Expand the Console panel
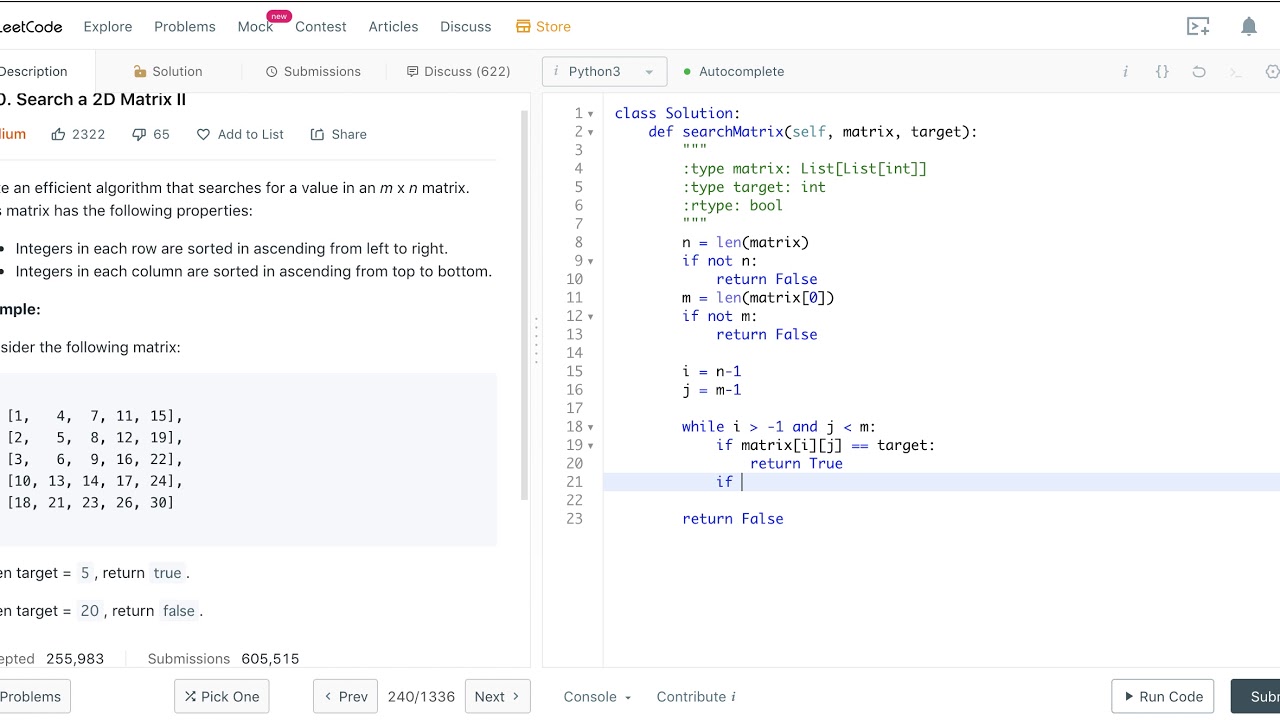The width and height of the screenshot is (1280, 720). coord(597,697)
